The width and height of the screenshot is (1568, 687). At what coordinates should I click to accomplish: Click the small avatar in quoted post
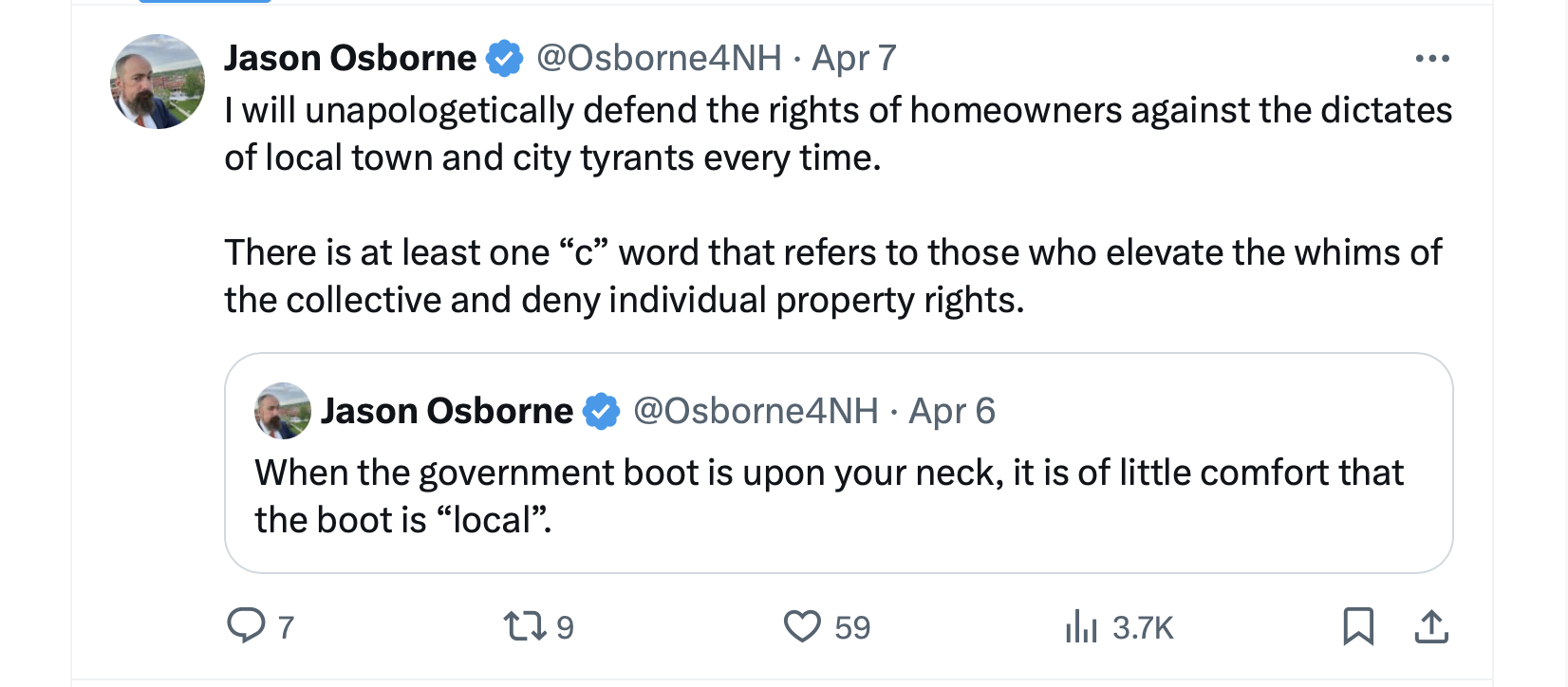point(283,411)
